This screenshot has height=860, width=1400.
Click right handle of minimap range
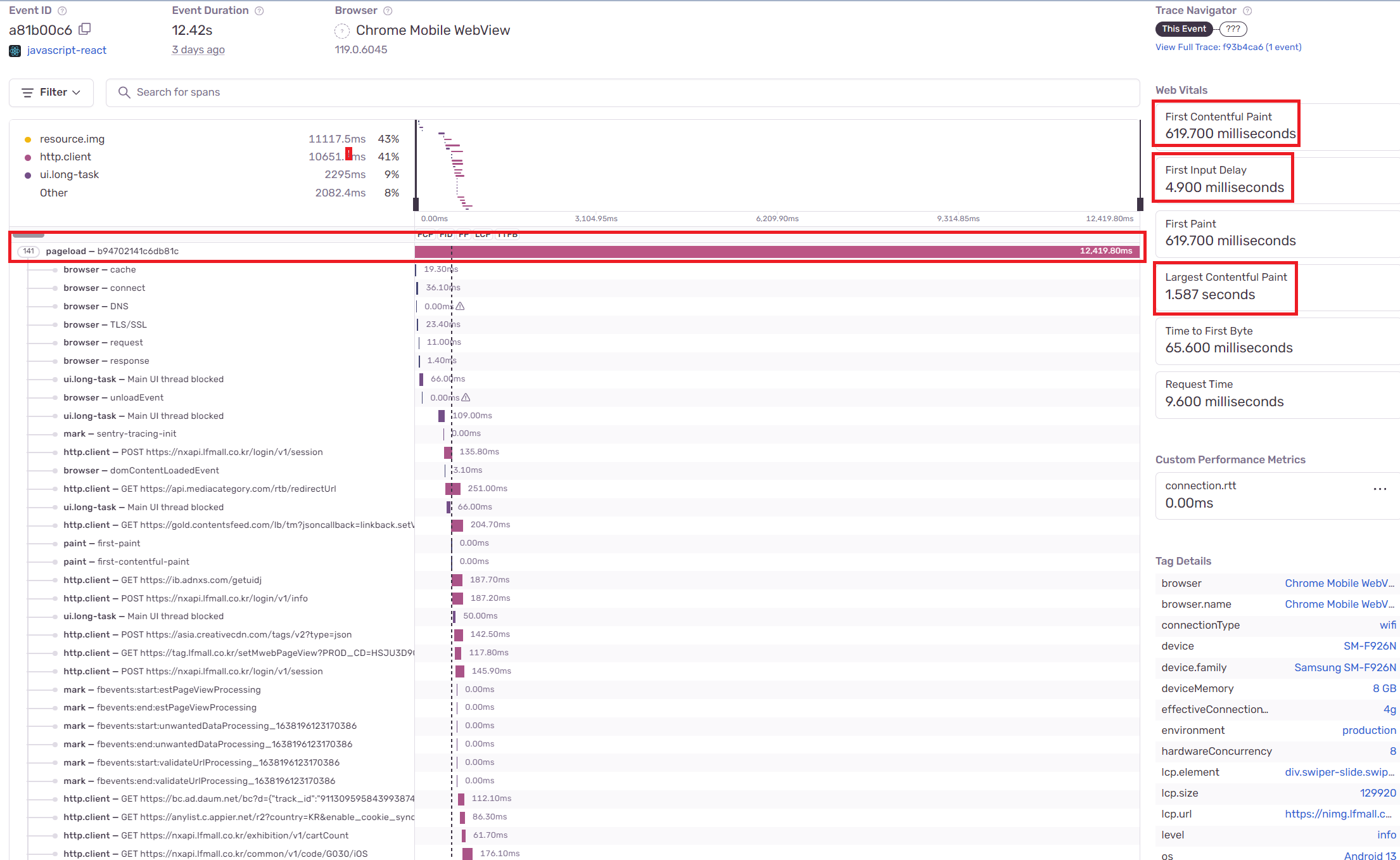(x=1140, y=204)
